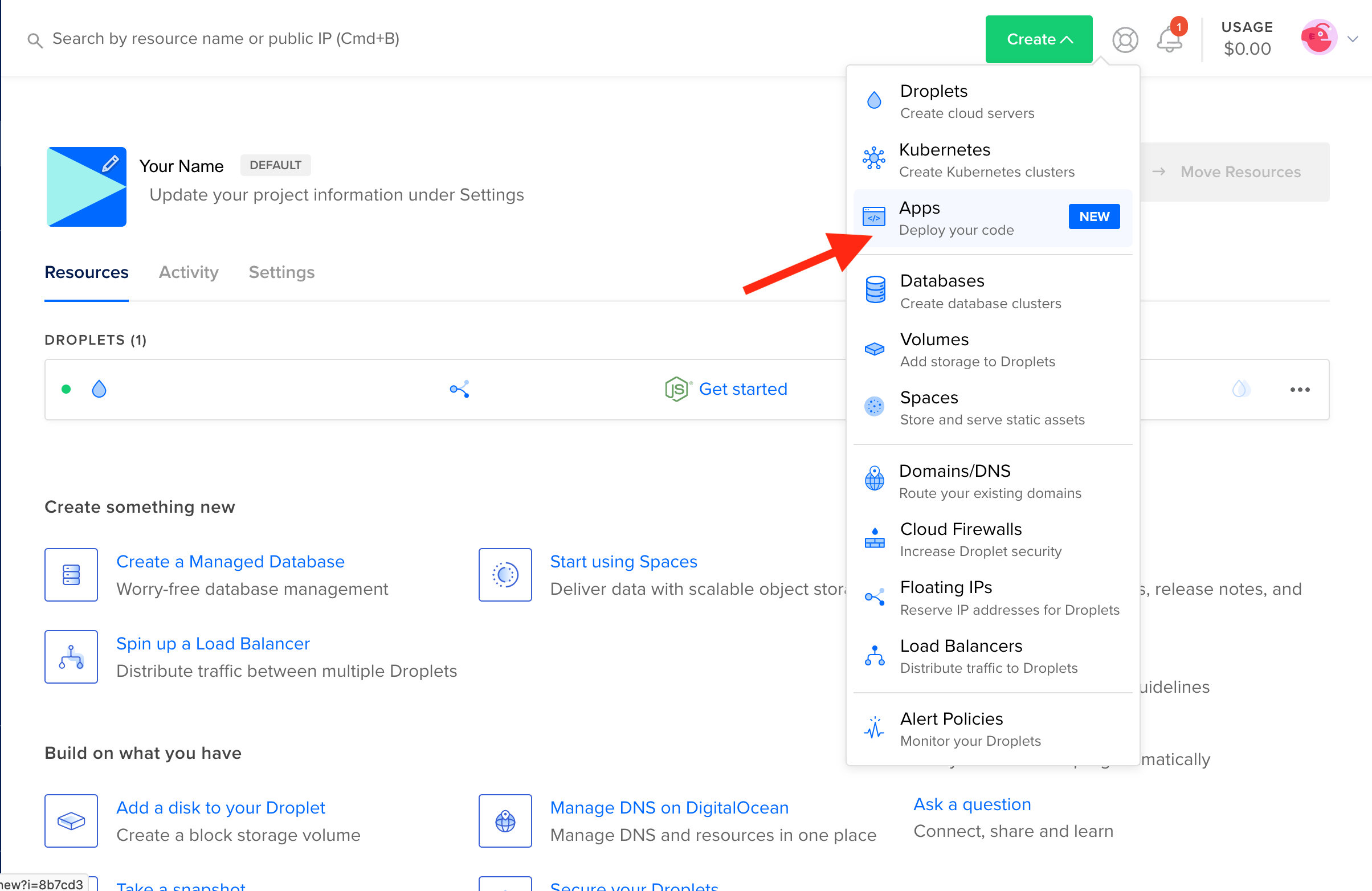Click the Databases cylinder menu icon
The width and height of the screenshot is (1372, 891).
[x=875, y=290]
